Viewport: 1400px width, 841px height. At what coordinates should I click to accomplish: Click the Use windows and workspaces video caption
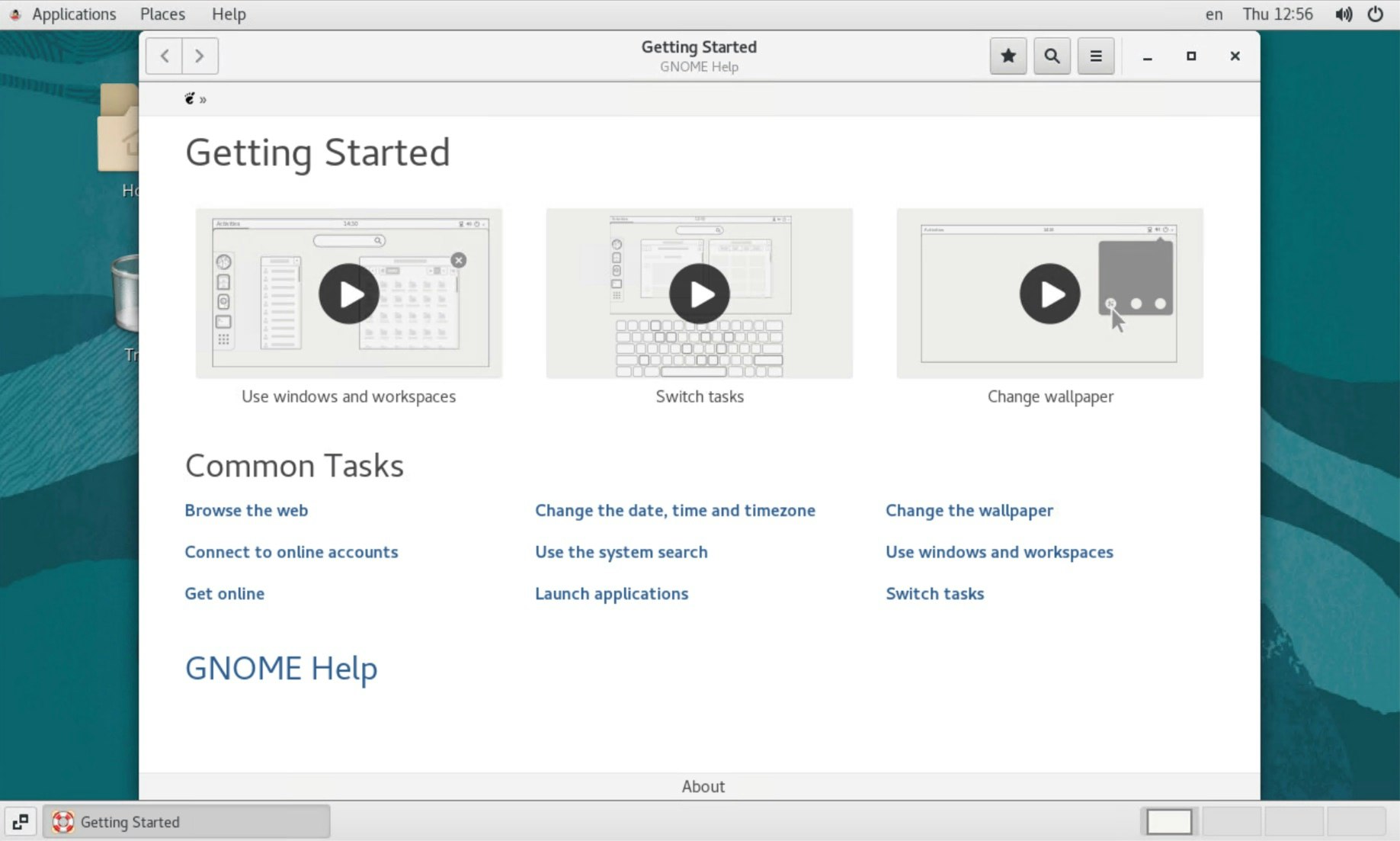click(349, 396)
